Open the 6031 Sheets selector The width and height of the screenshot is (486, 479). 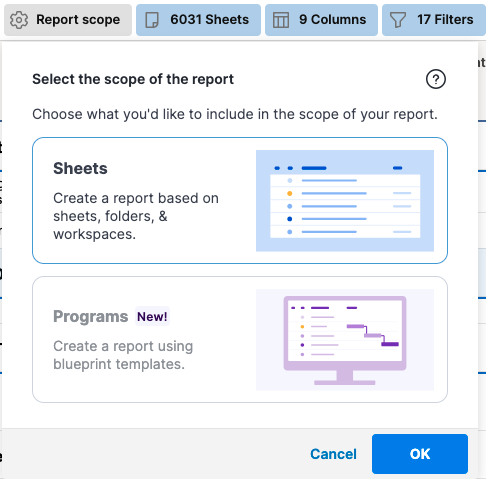click(x=198, y=20)
